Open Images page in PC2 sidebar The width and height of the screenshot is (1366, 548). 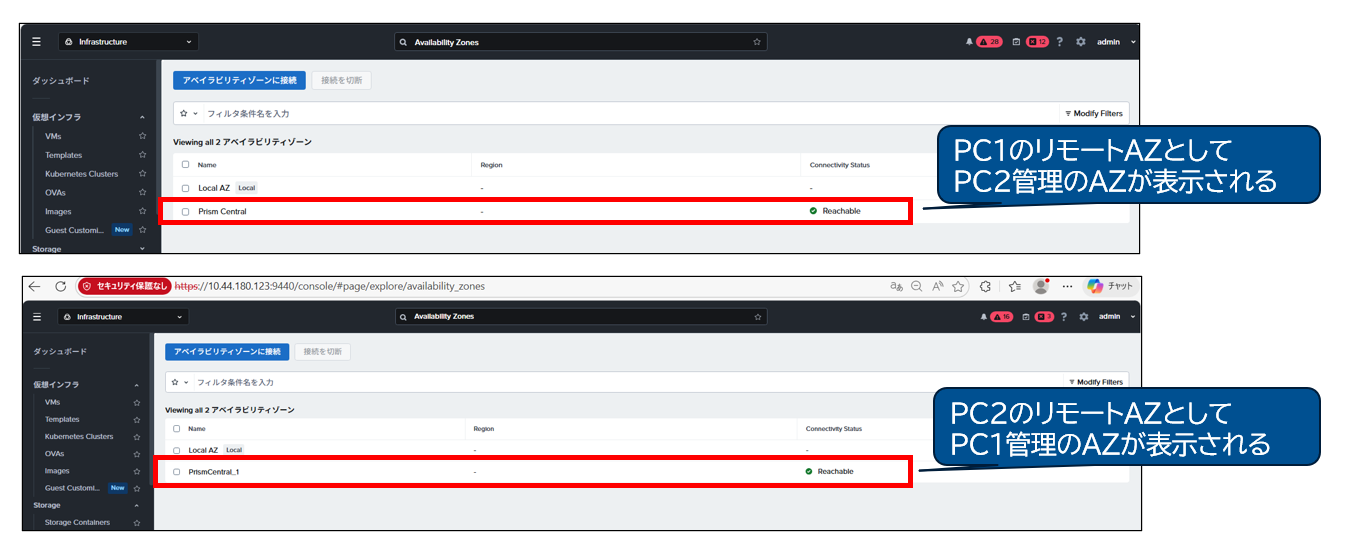click(x=57, y=471)
